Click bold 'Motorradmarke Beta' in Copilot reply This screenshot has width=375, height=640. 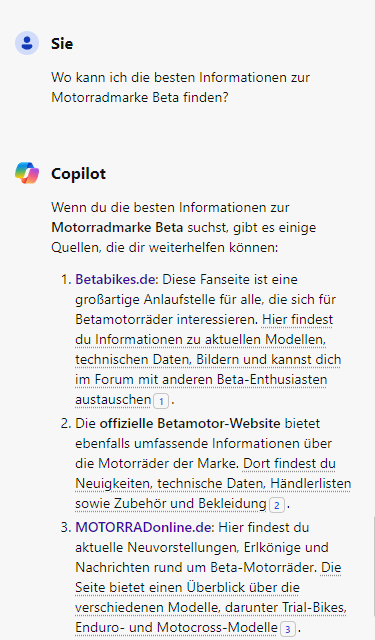[117, 227]
